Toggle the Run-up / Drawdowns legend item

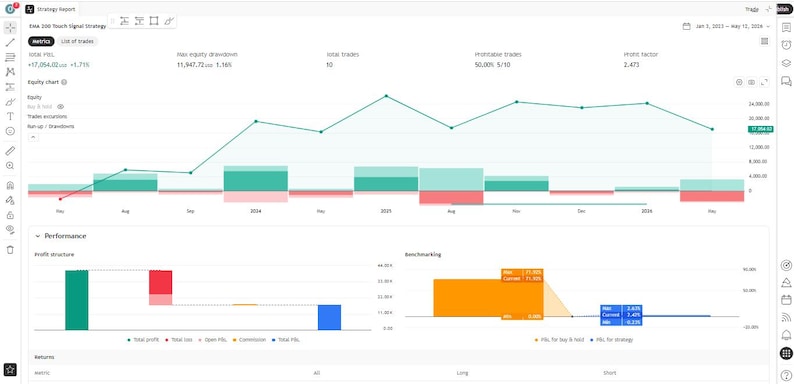[51, 126]
